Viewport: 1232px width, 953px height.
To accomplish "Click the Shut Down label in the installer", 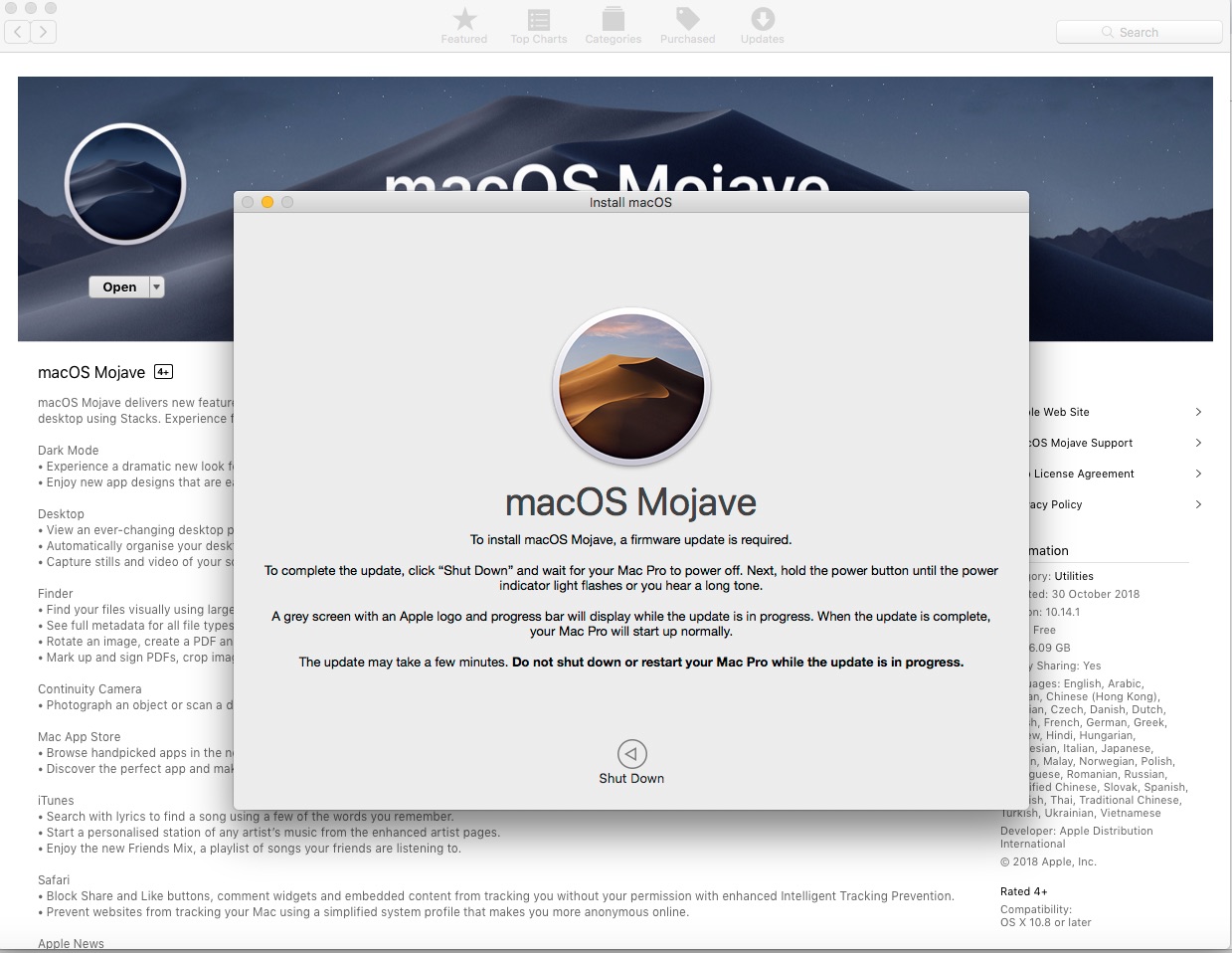I will 631,779.
